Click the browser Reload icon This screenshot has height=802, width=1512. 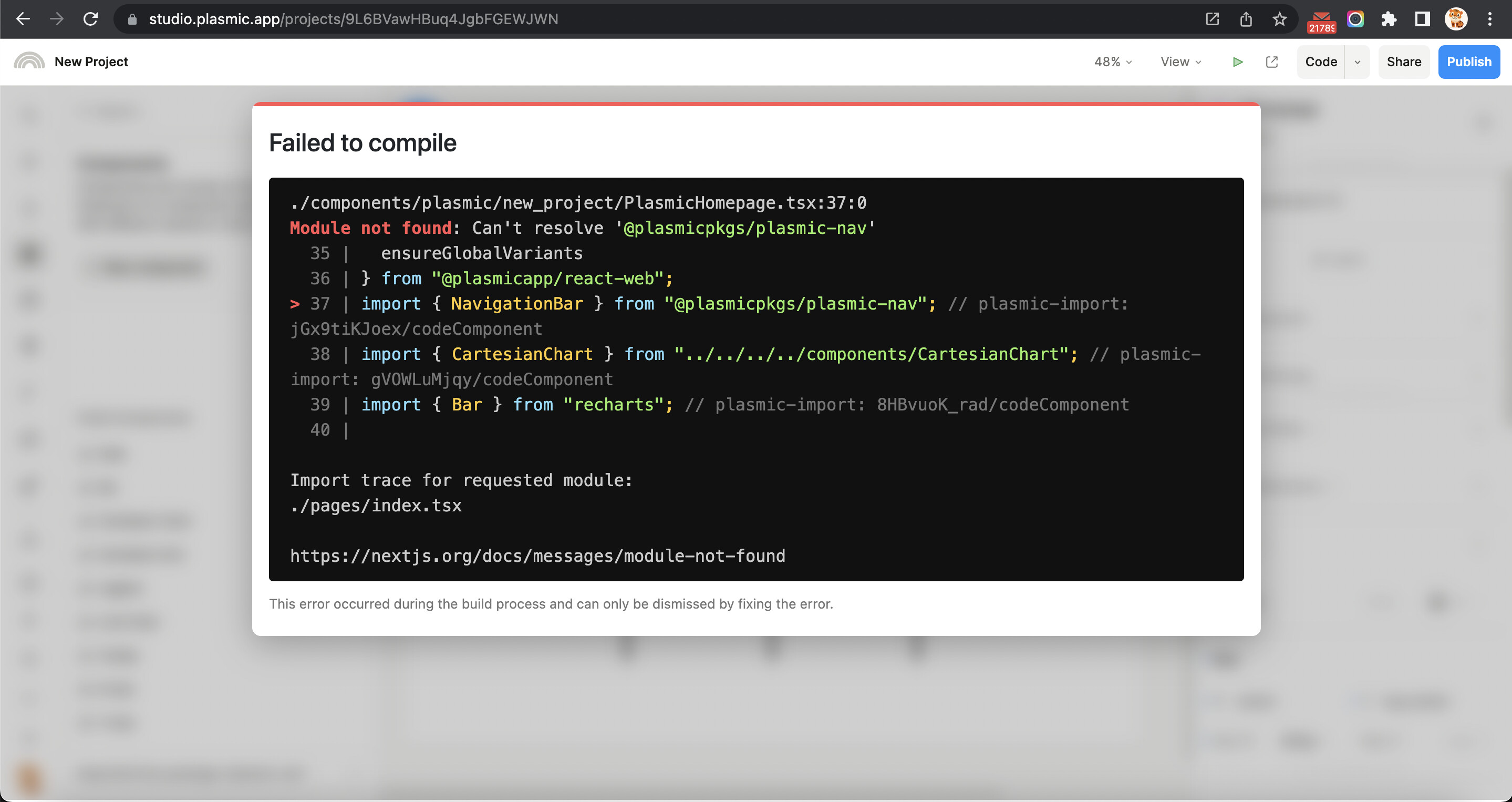coord(90,19)
